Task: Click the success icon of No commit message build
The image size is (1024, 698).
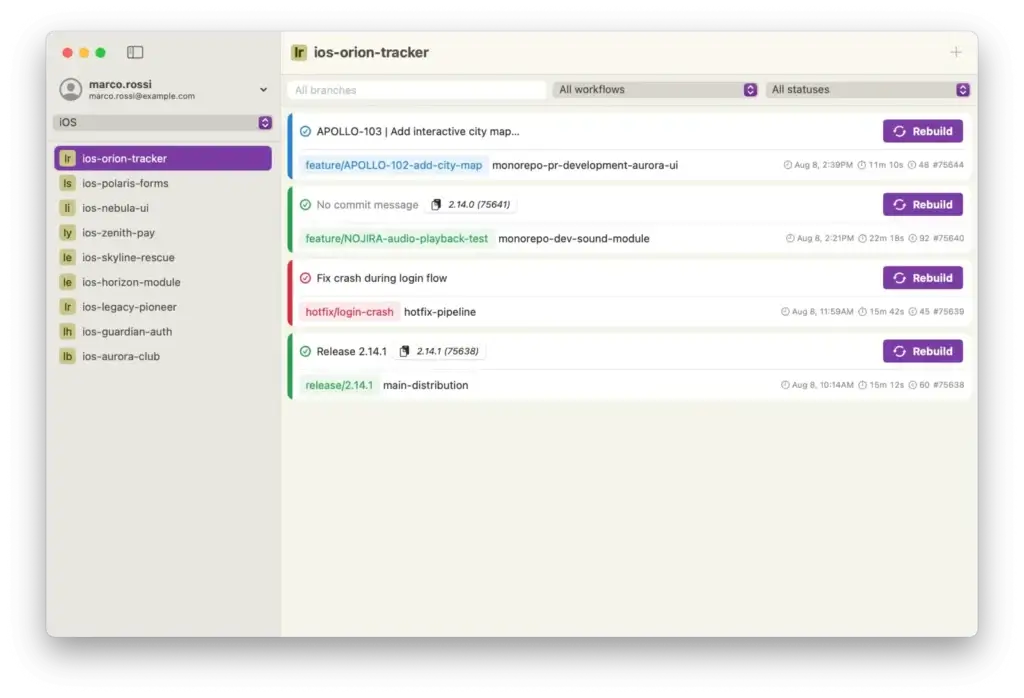Action: click(x=305, y=205)
